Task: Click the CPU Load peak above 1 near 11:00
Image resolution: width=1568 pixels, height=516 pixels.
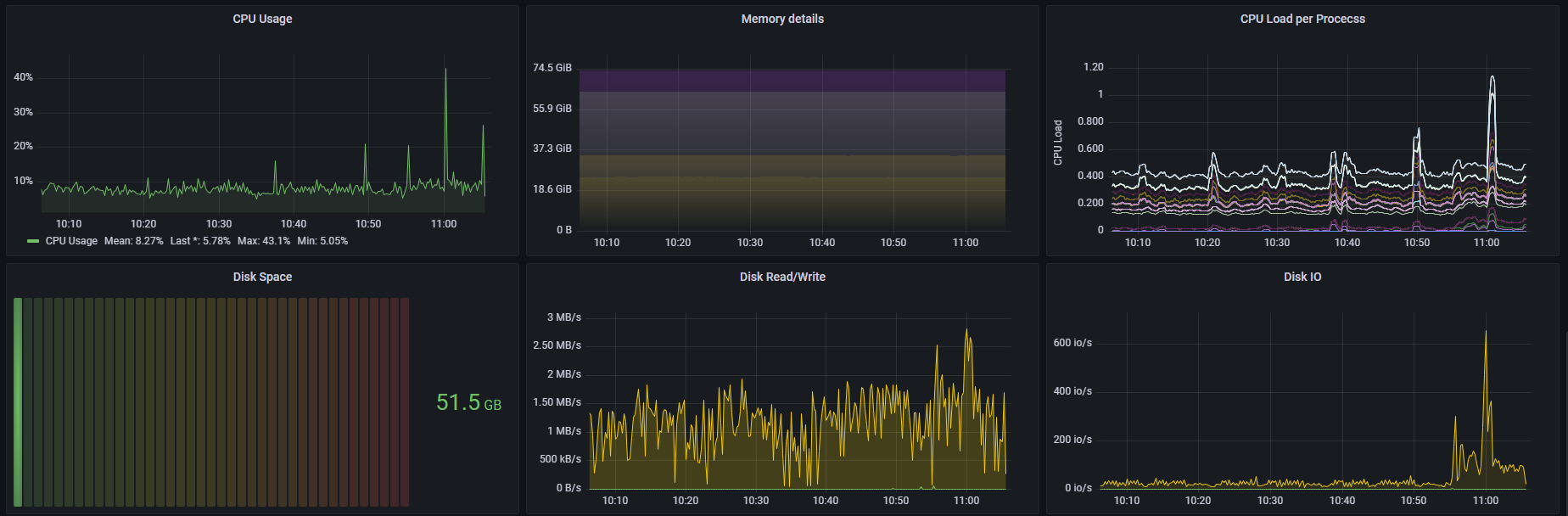Action: [x=1492, y=80]
